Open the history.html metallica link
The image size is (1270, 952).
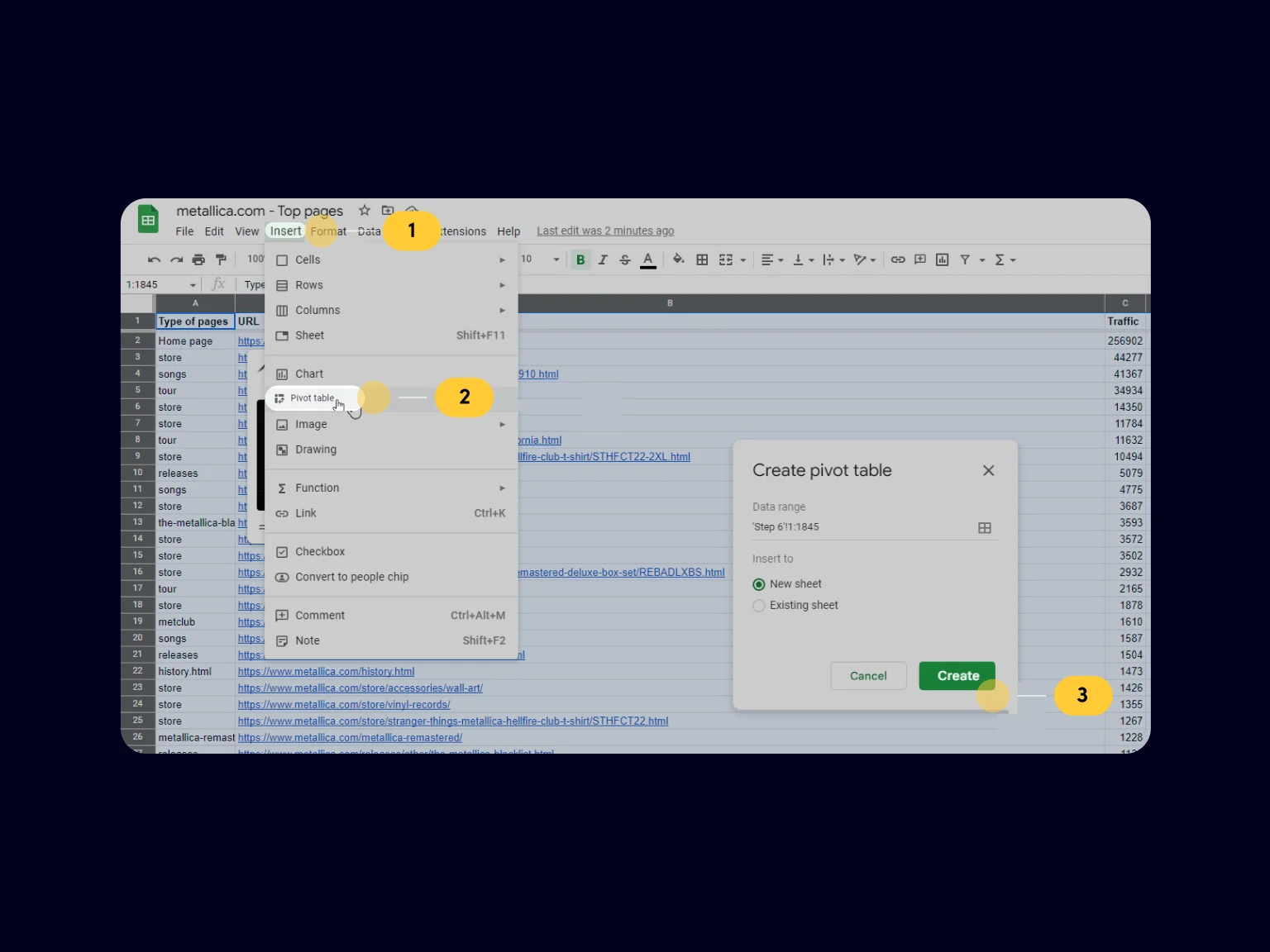327,672
